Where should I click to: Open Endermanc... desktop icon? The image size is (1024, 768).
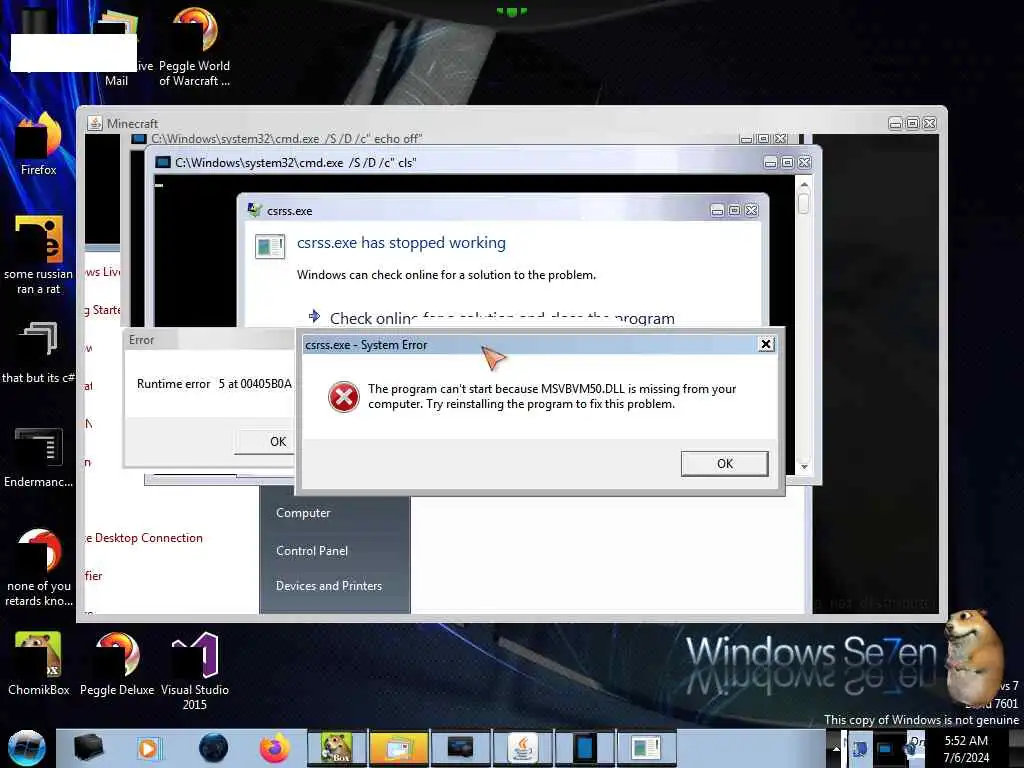tap(39, 457)
